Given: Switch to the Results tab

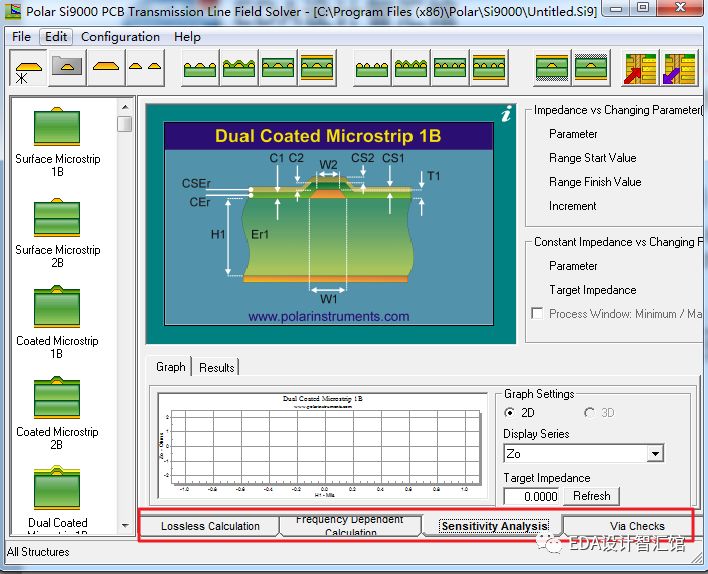Looking at the screenshot, I should pyautogui.click(x=216, y=368).
